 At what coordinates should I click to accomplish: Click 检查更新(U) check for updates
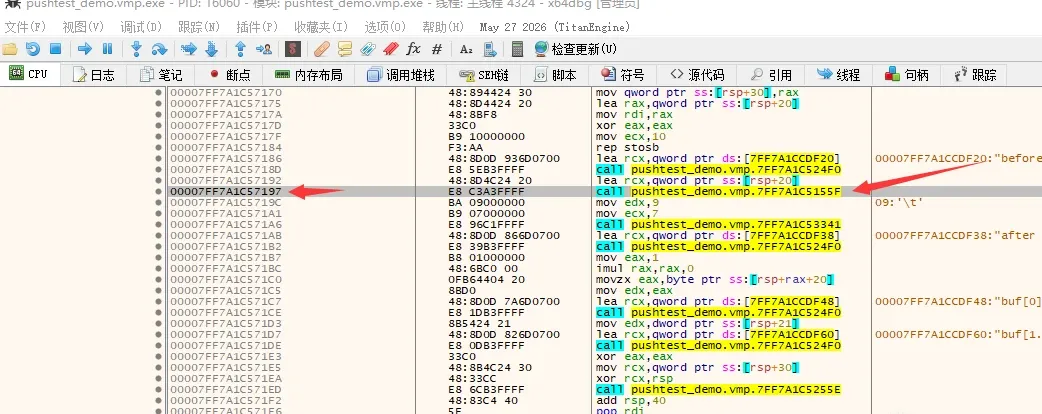(x=575, y=49)
